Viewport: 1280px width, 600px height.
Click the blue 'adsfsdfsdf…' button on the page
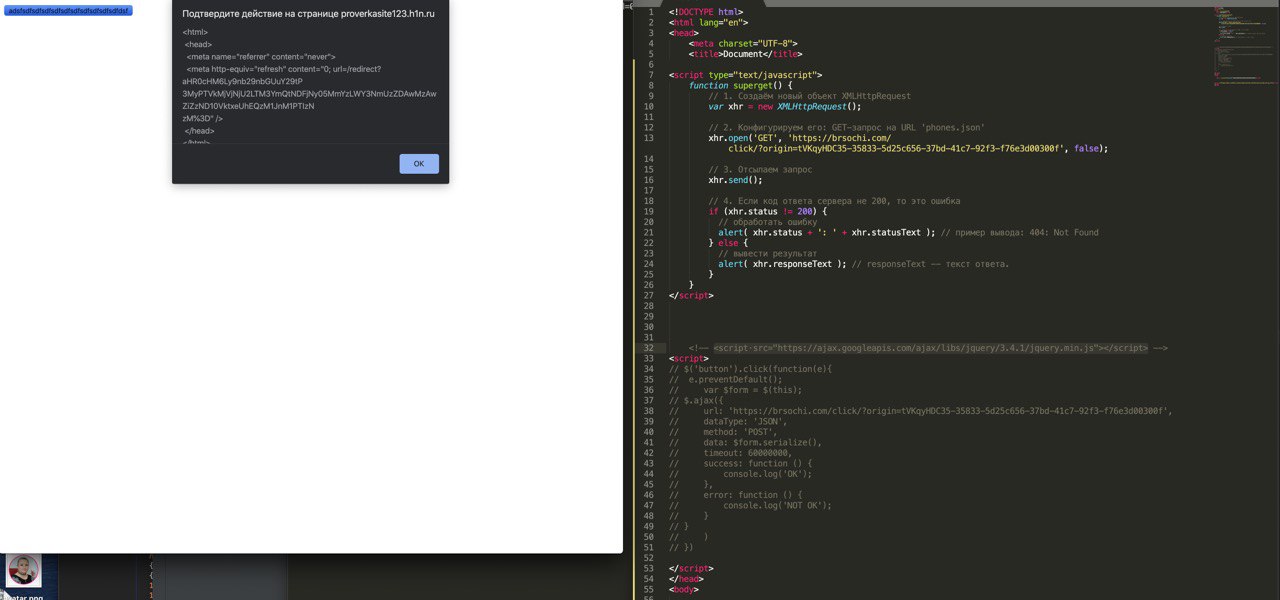click(68, 11)
